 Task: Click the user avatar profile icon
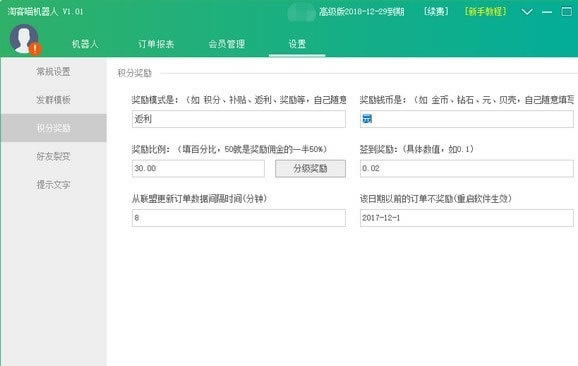pyautogui.click(x=24, y=39)
